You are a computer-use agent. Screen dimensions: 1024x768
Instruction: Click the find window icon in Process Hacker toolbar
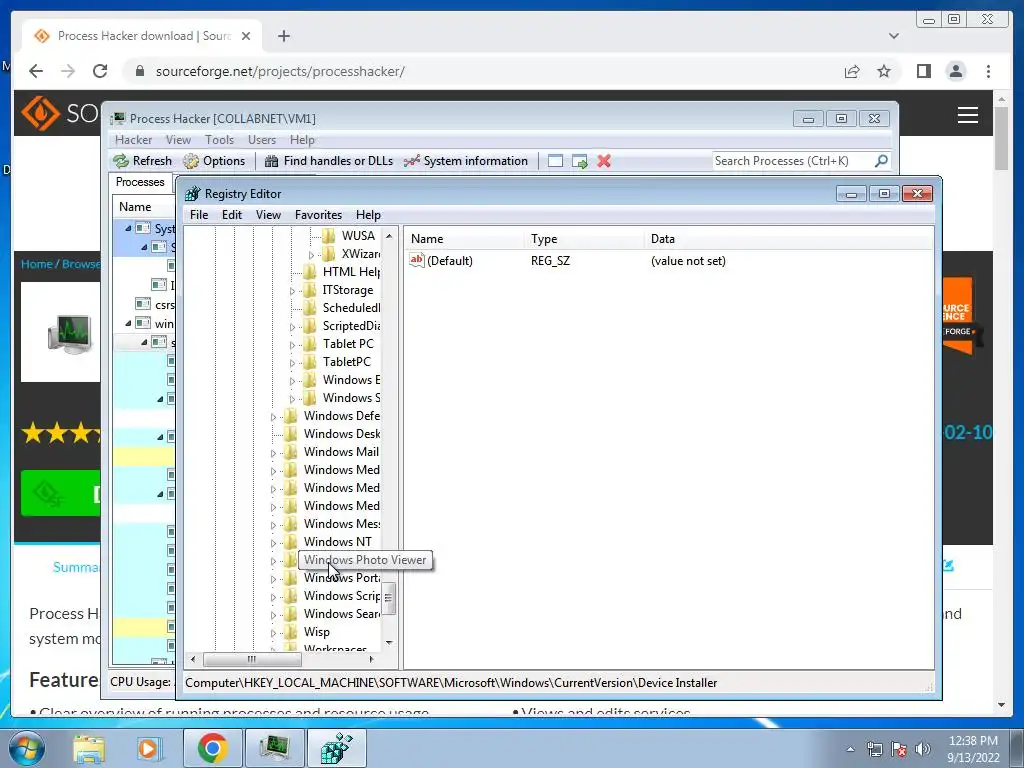(555, 161)
